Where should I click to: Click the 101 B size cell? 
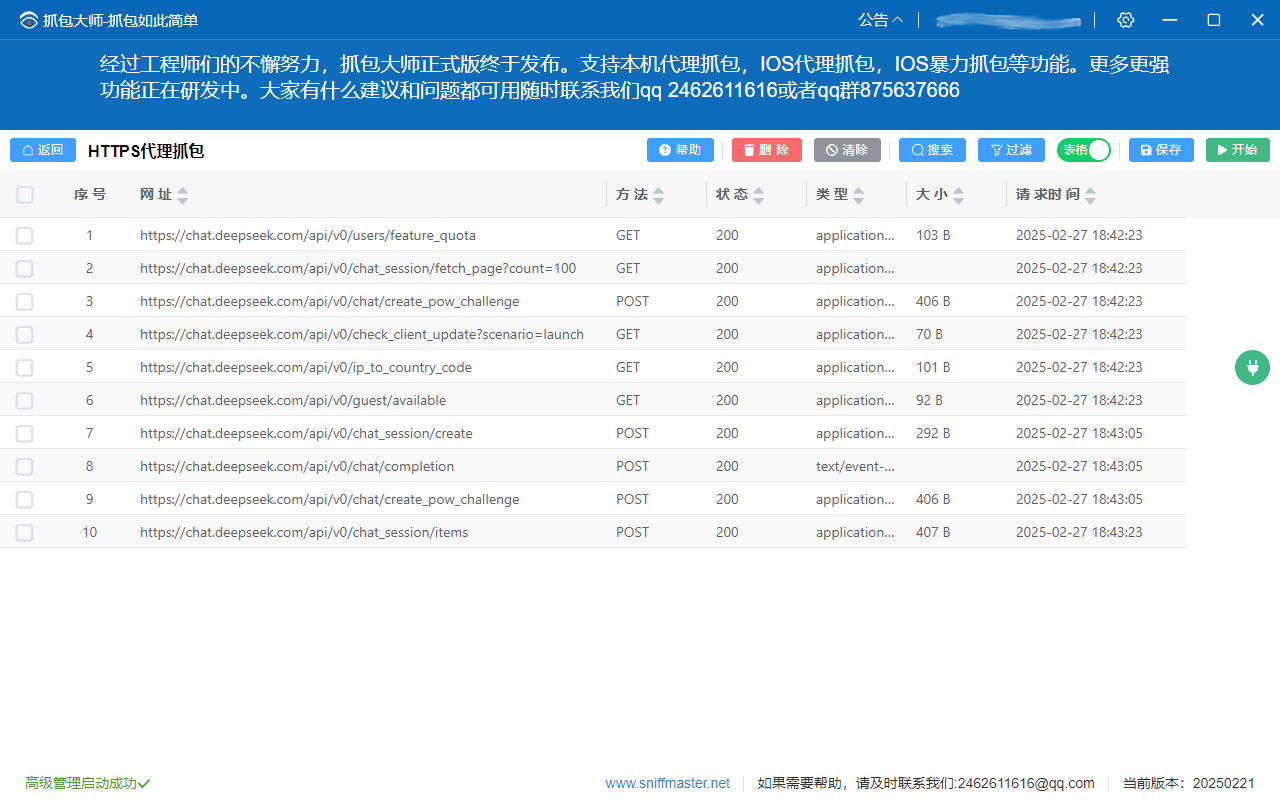(933, 368)
